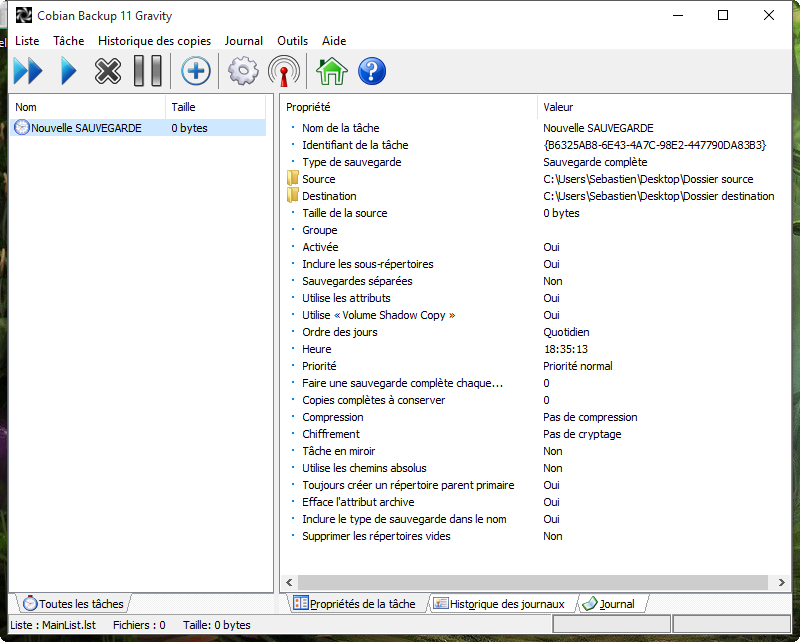
Task: Click the Pas de compression value
Action: point(590,417)
